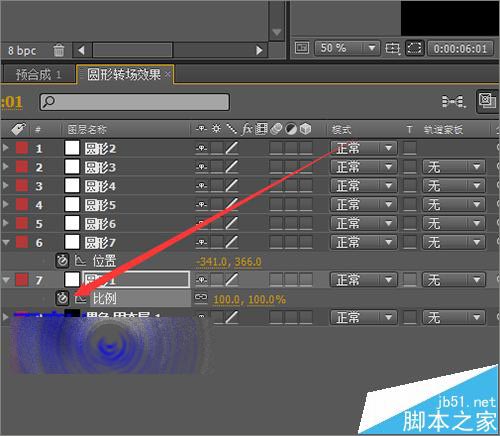The image size is (500, 436).
Task: Toggle the 比例 stopwatch keyframe icon
Action: tap(62, 298)
